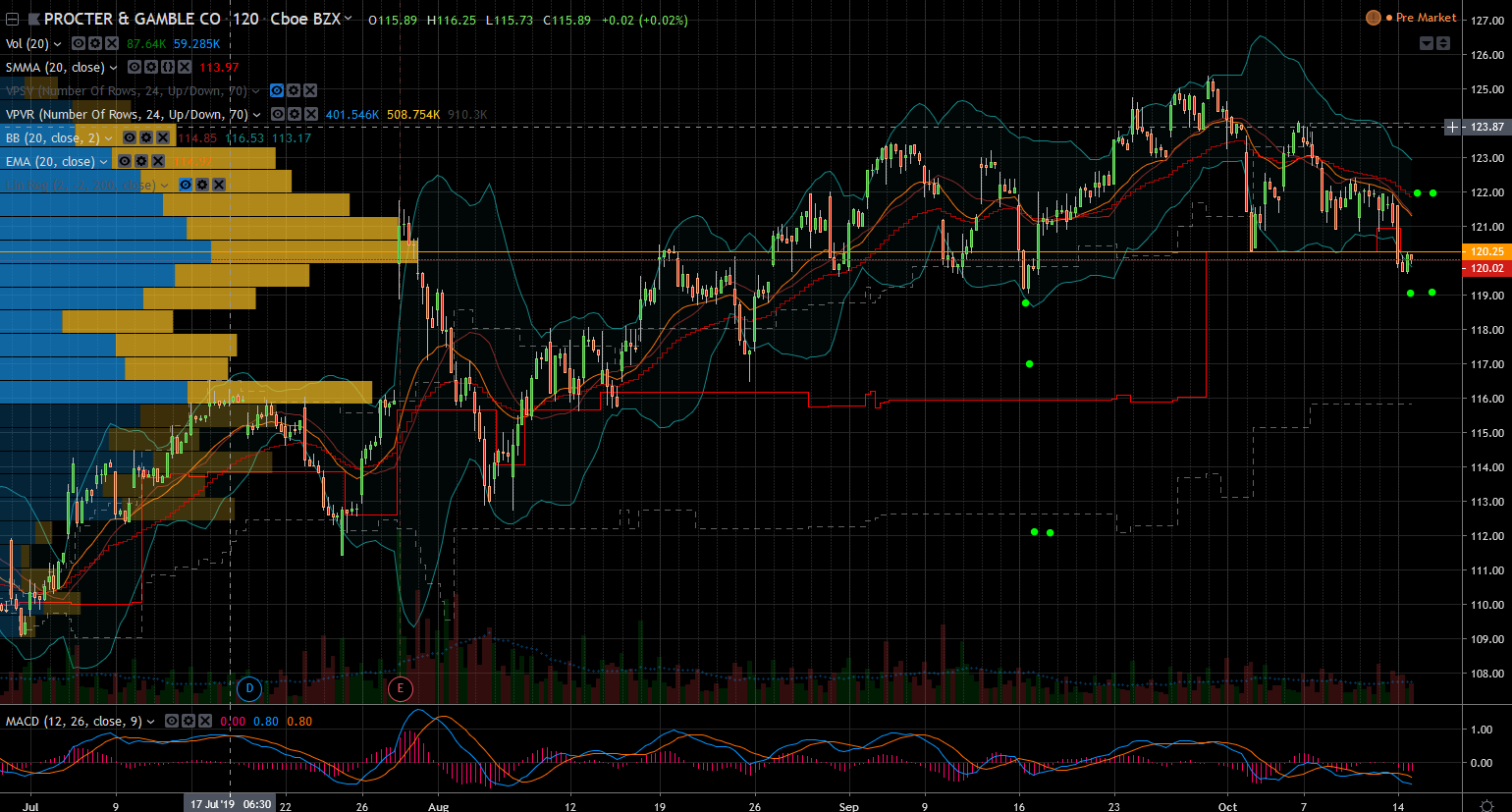
Task: Click the blue D dividend marker
Action: click(249, 688)
